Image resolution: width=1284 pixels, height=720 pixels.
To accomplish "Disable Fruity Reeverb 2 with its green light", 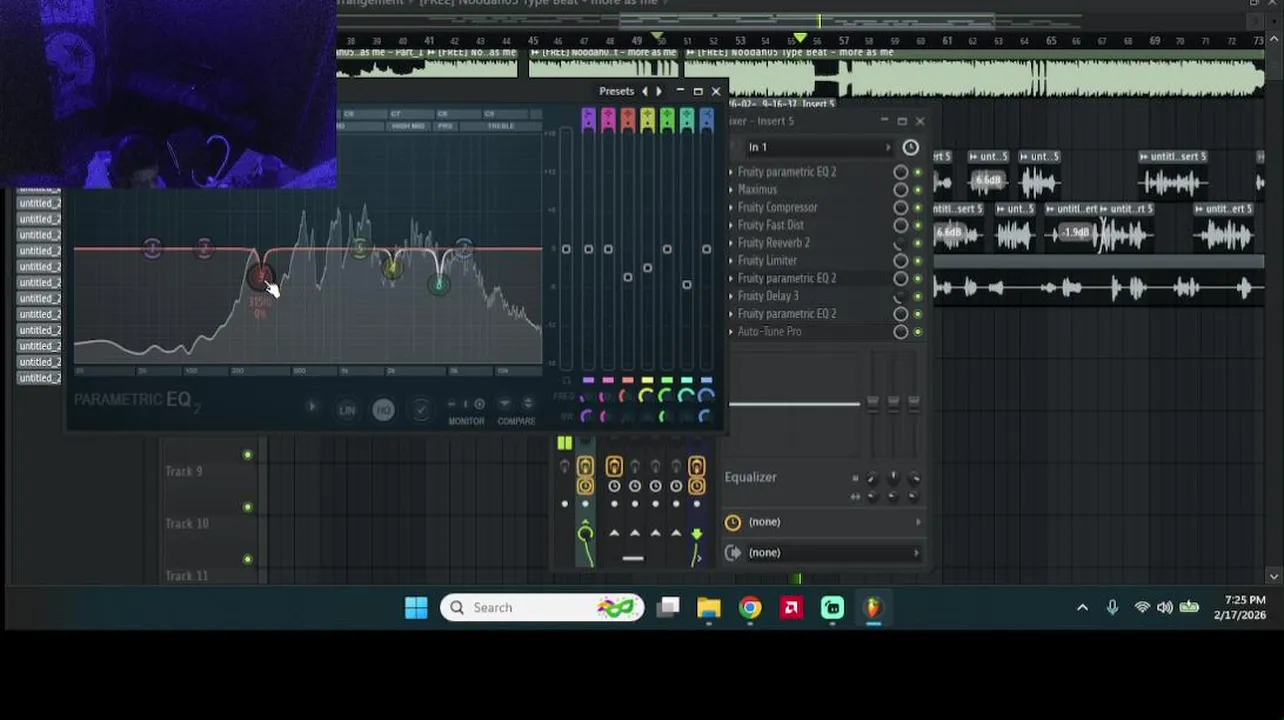I will click(918, 243).
